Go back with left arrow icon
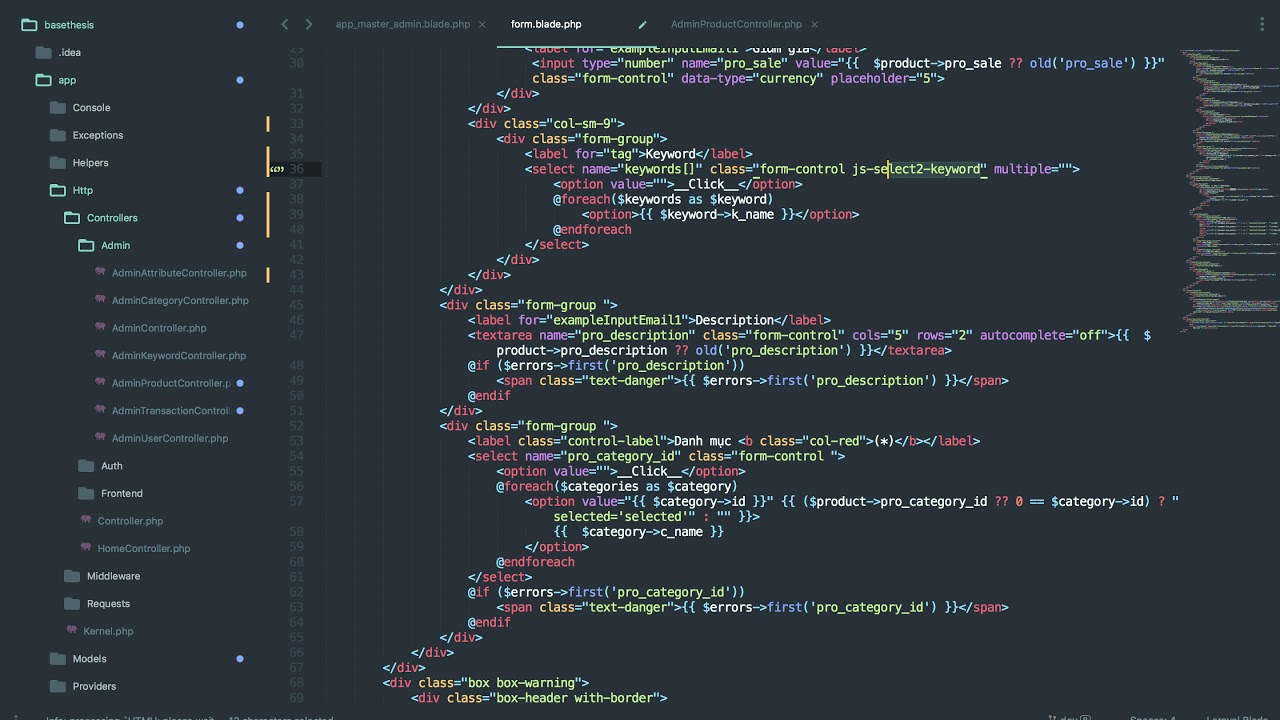1280x720 pixels. [285, 24]
